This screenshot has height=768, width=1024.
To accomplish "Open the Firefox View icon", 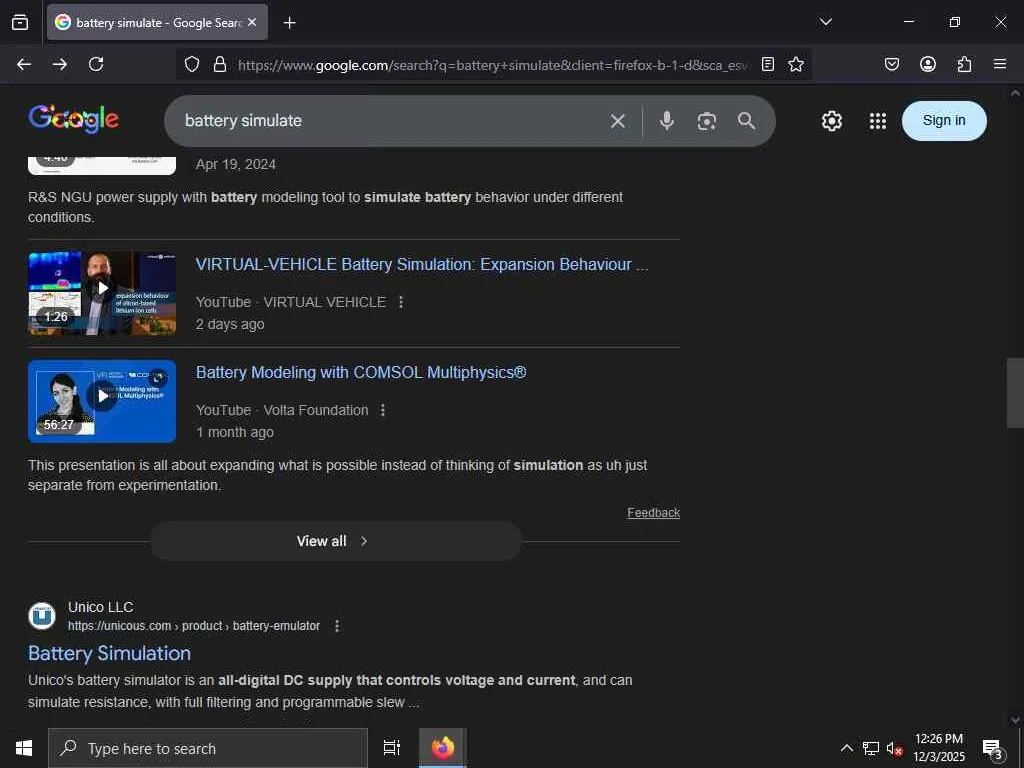I will (x=20, y=22).
